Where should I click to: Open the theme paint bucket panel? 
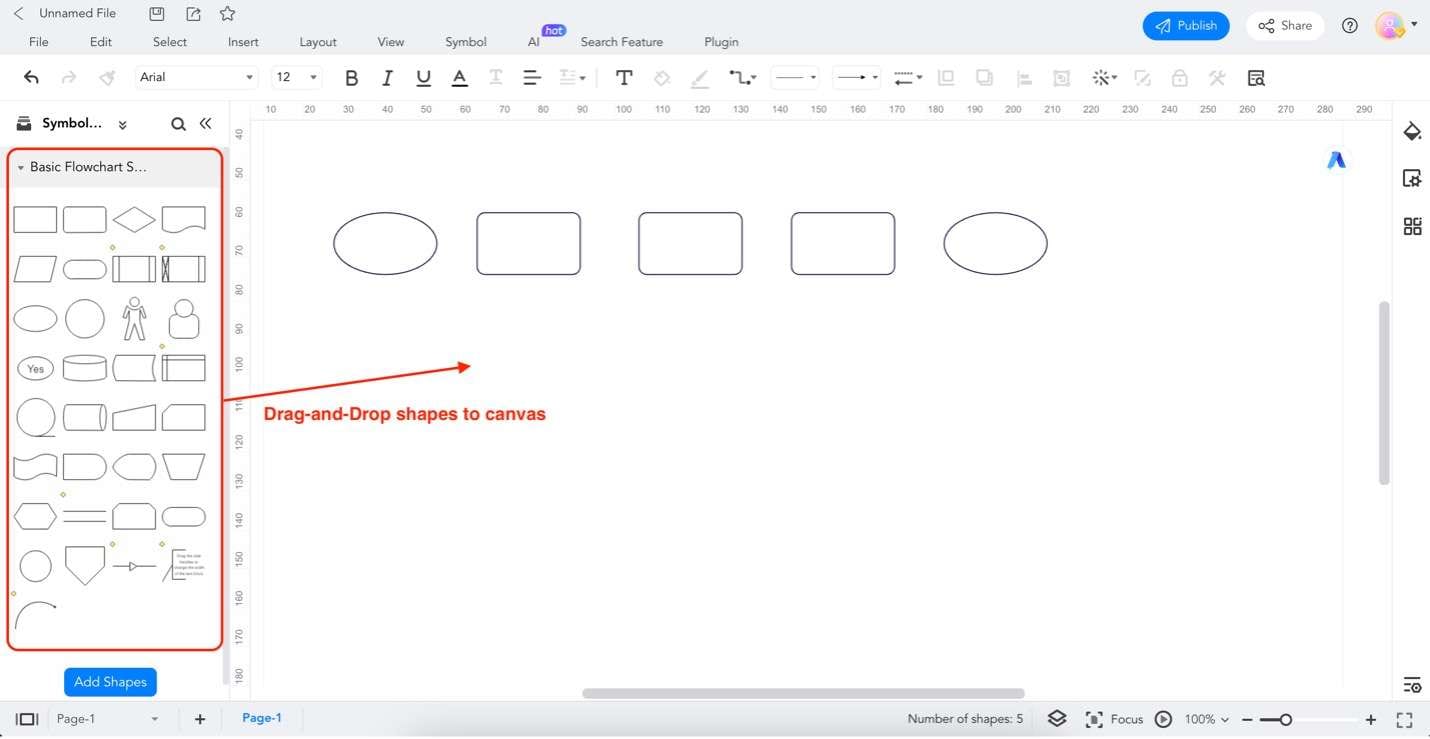click(x=1412, y=132)
